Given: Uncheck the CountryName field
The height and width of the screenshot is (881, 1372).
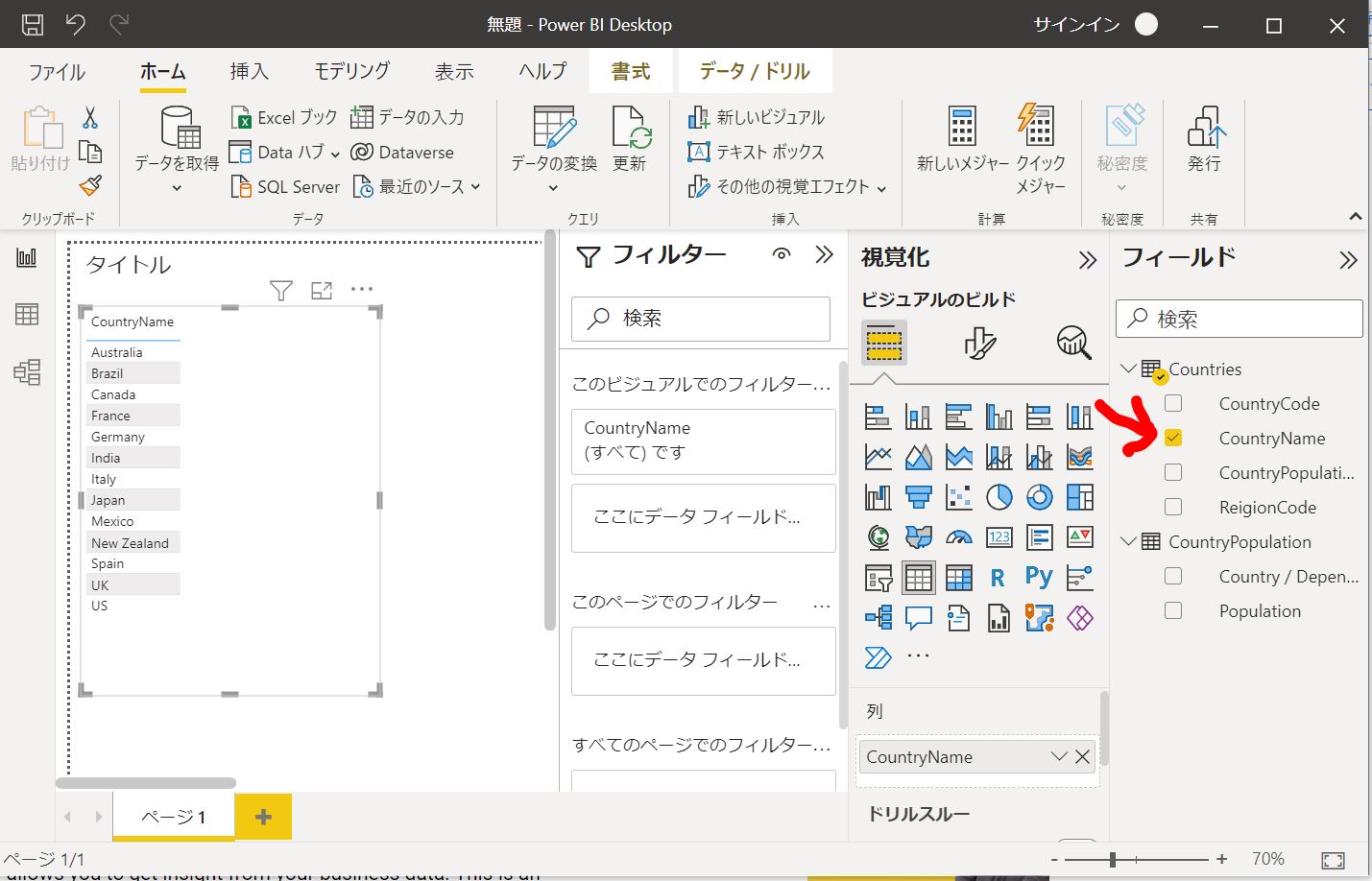Looking at the screenshot, I should tap(1173, 438).
